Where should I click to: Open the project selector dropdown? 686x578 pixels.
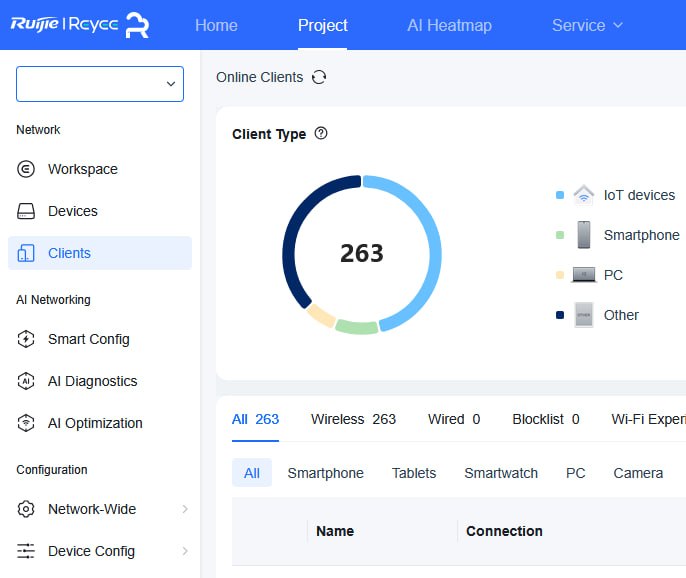point(100,84)
